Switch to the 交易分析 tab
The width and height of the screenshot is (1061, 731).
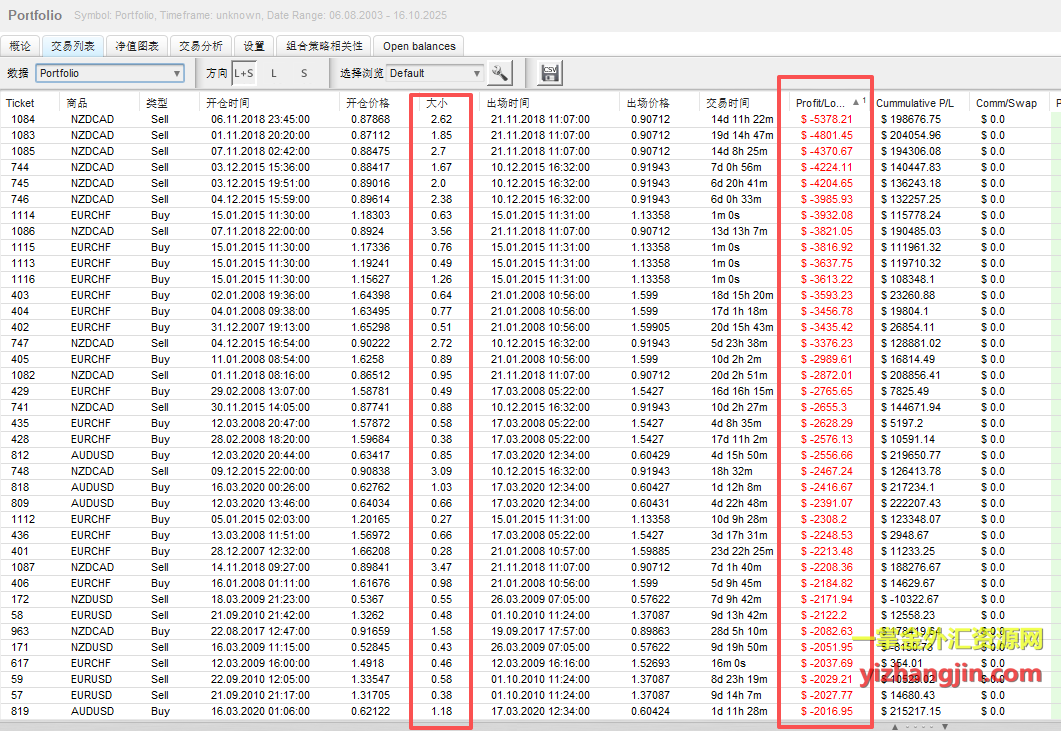(201, 46)
